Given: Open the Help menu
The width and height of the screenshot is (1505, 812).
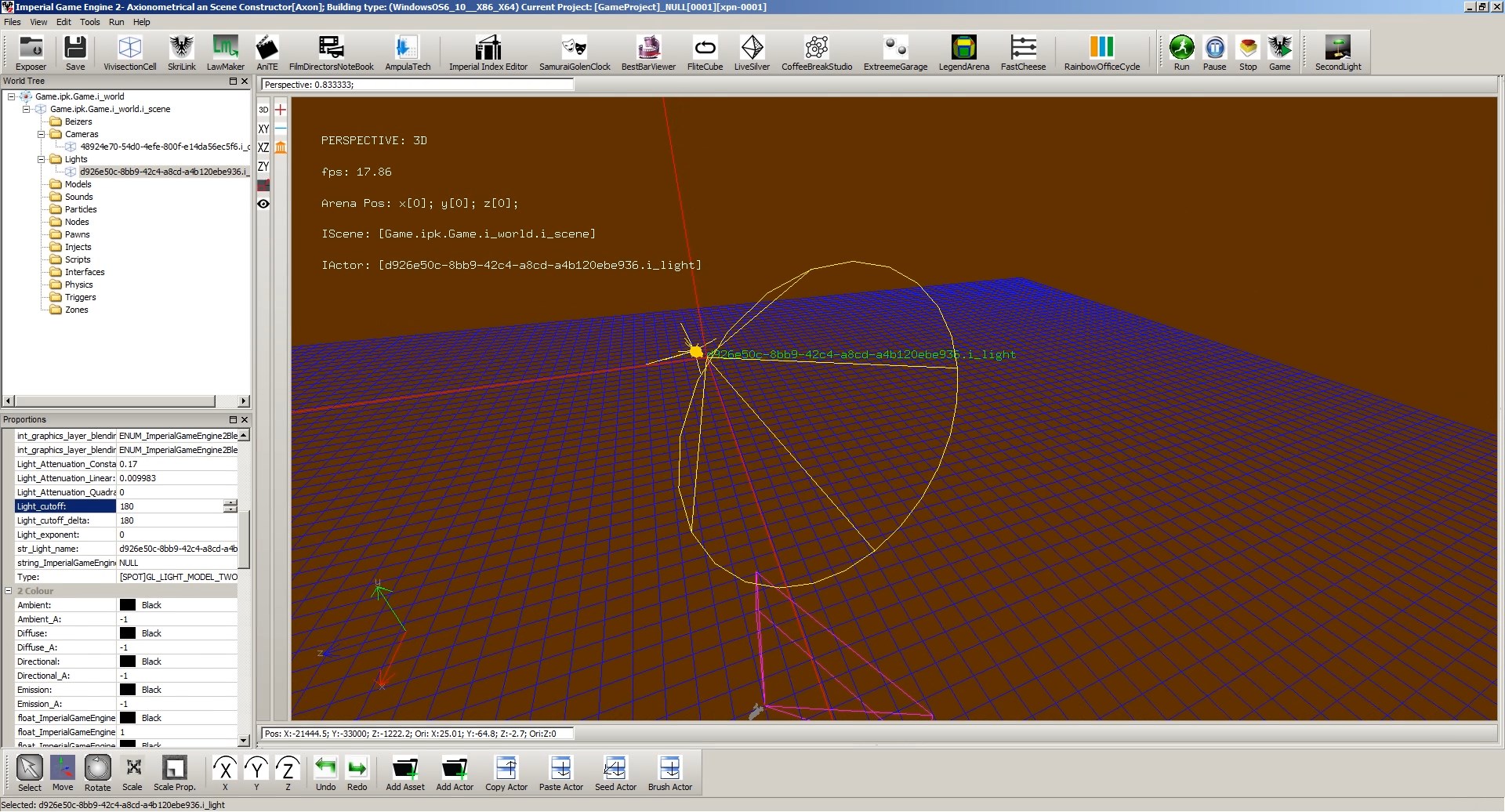Looking at the screenshot, I should pyautogui.click(x=141, y=22).
